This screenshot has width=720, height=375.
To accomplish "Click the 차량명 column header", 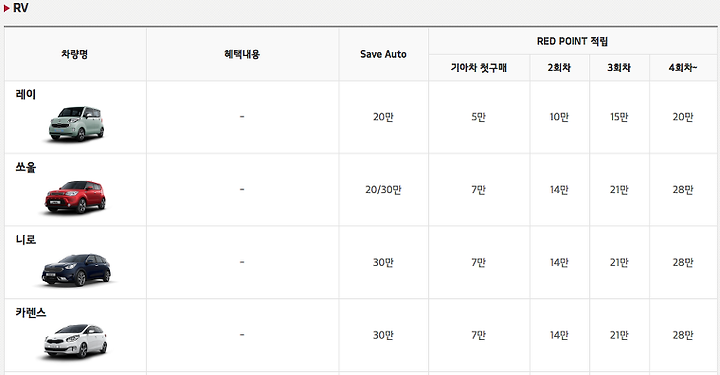I will [x=74, y=54].
